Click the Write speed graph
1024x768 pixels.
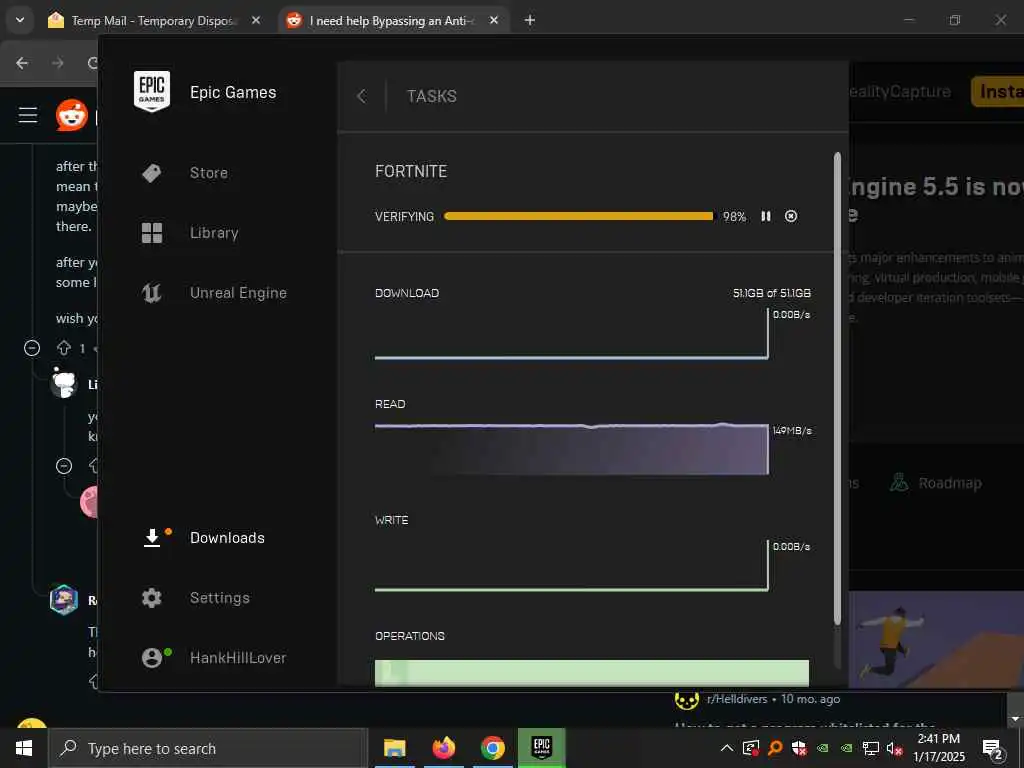[571, 566]
